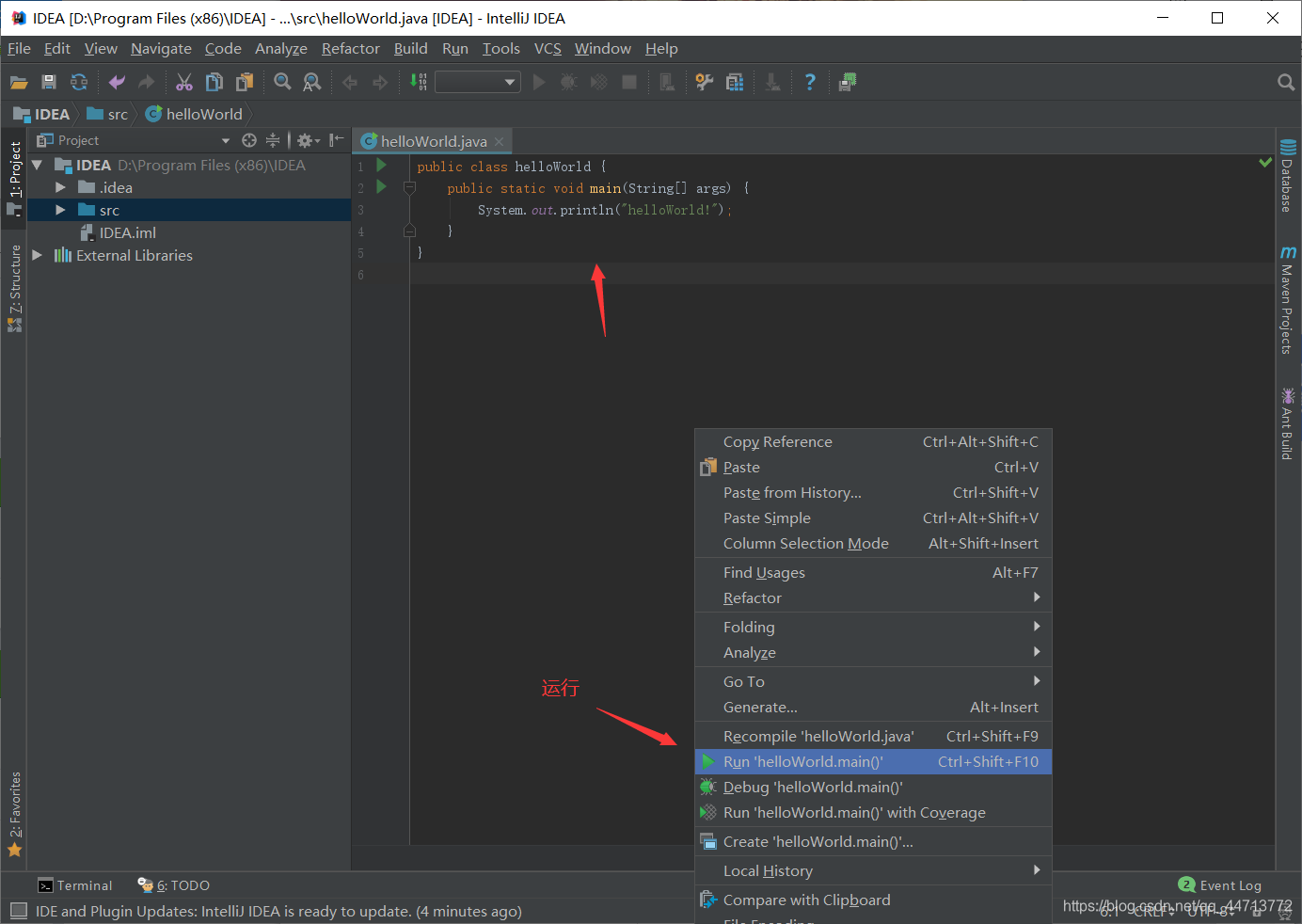The width and height of the screenshot is (1302, 924).
Task: Click the Find magnifier icon
Action: click(282, 83)
